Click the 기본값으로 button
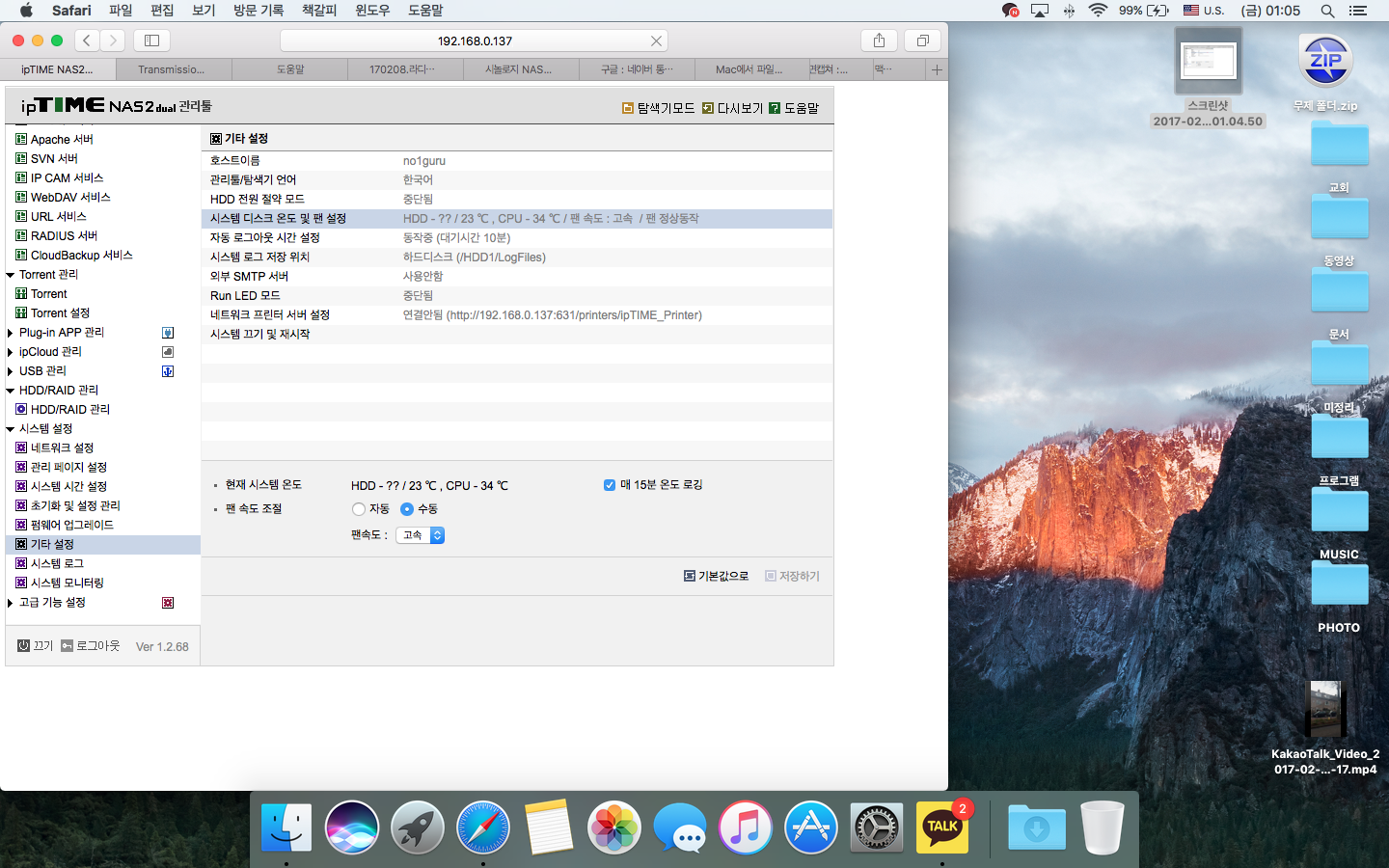 (717, 576)
